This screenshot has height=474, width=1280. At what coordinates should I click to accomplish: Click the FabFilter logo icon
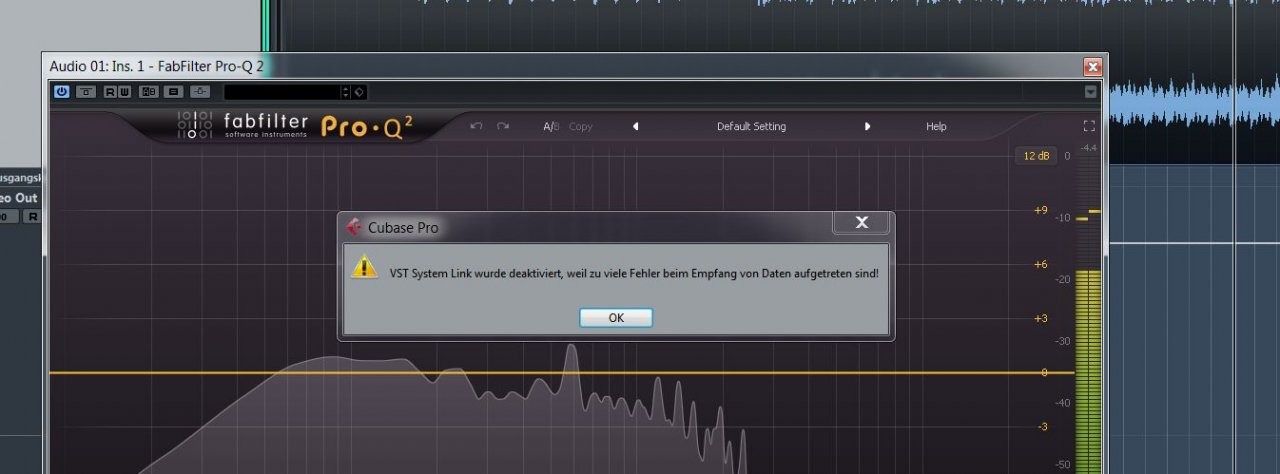tap(195, 125)
